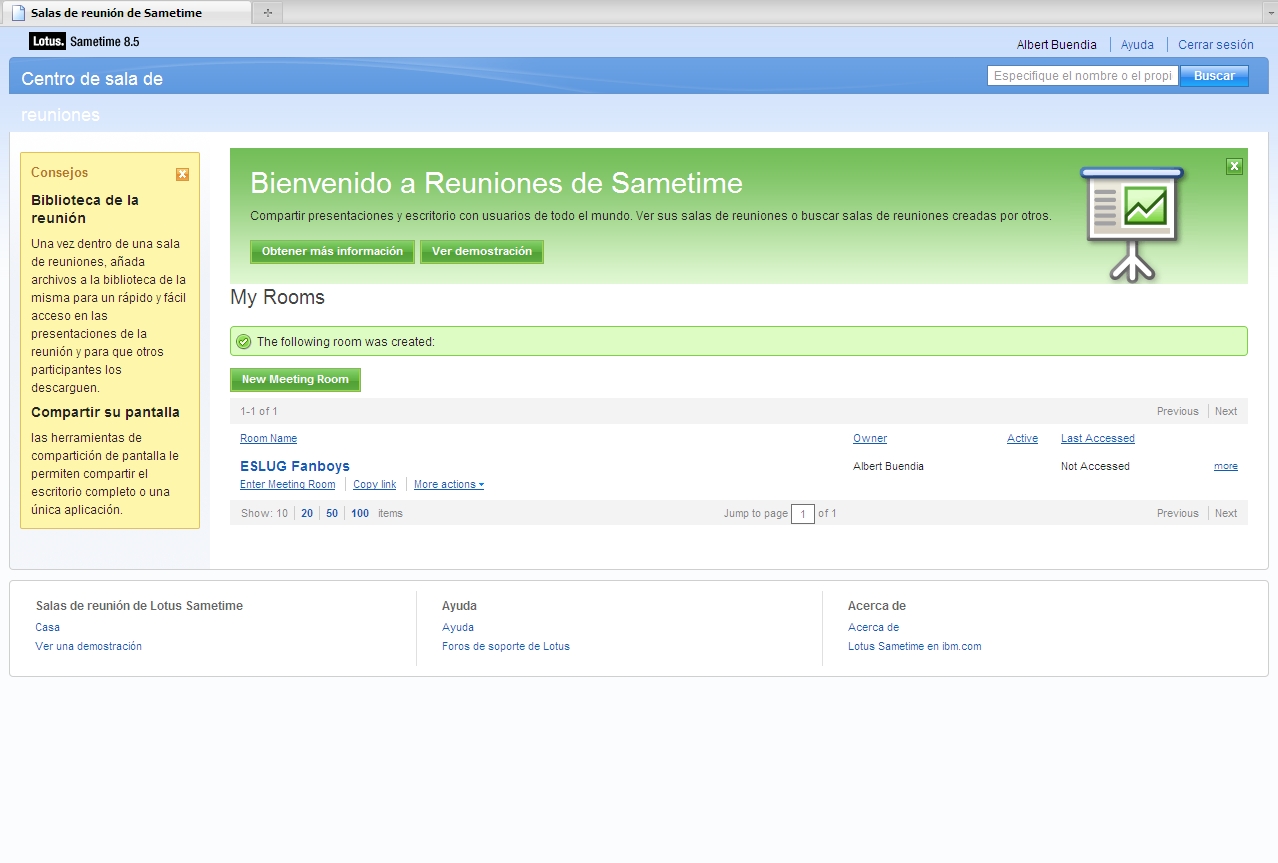Click Copy link for ESLUG Fanboys
This screenshot has width=1278, height=863.
[374, 485]
